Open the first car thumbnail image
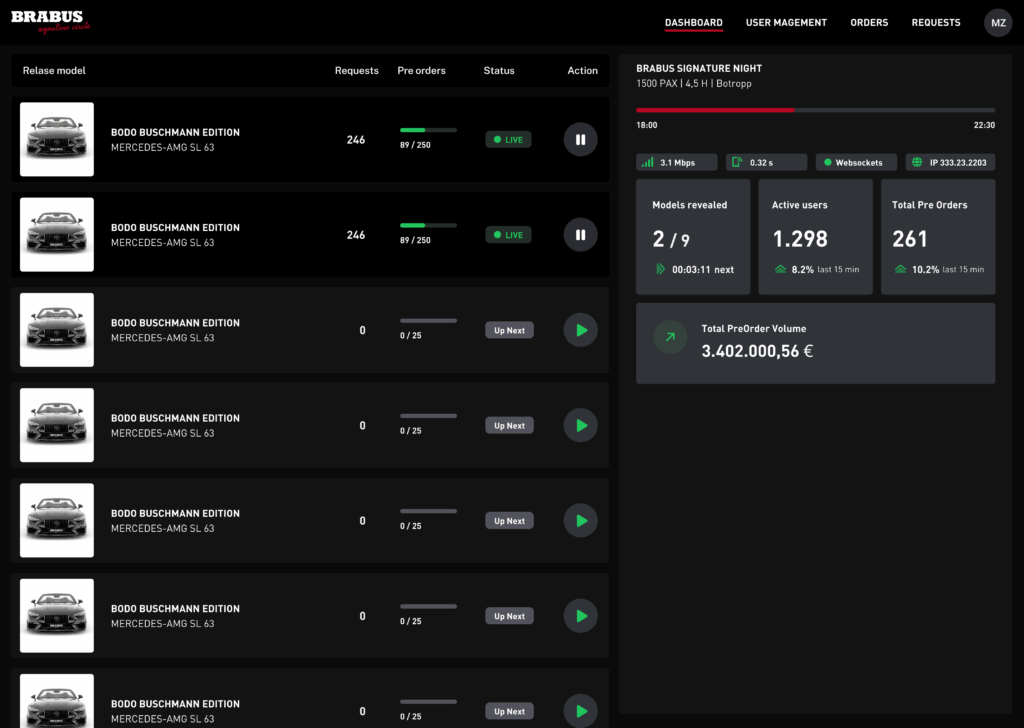1024x728 pixels. [x=57, y=139]
